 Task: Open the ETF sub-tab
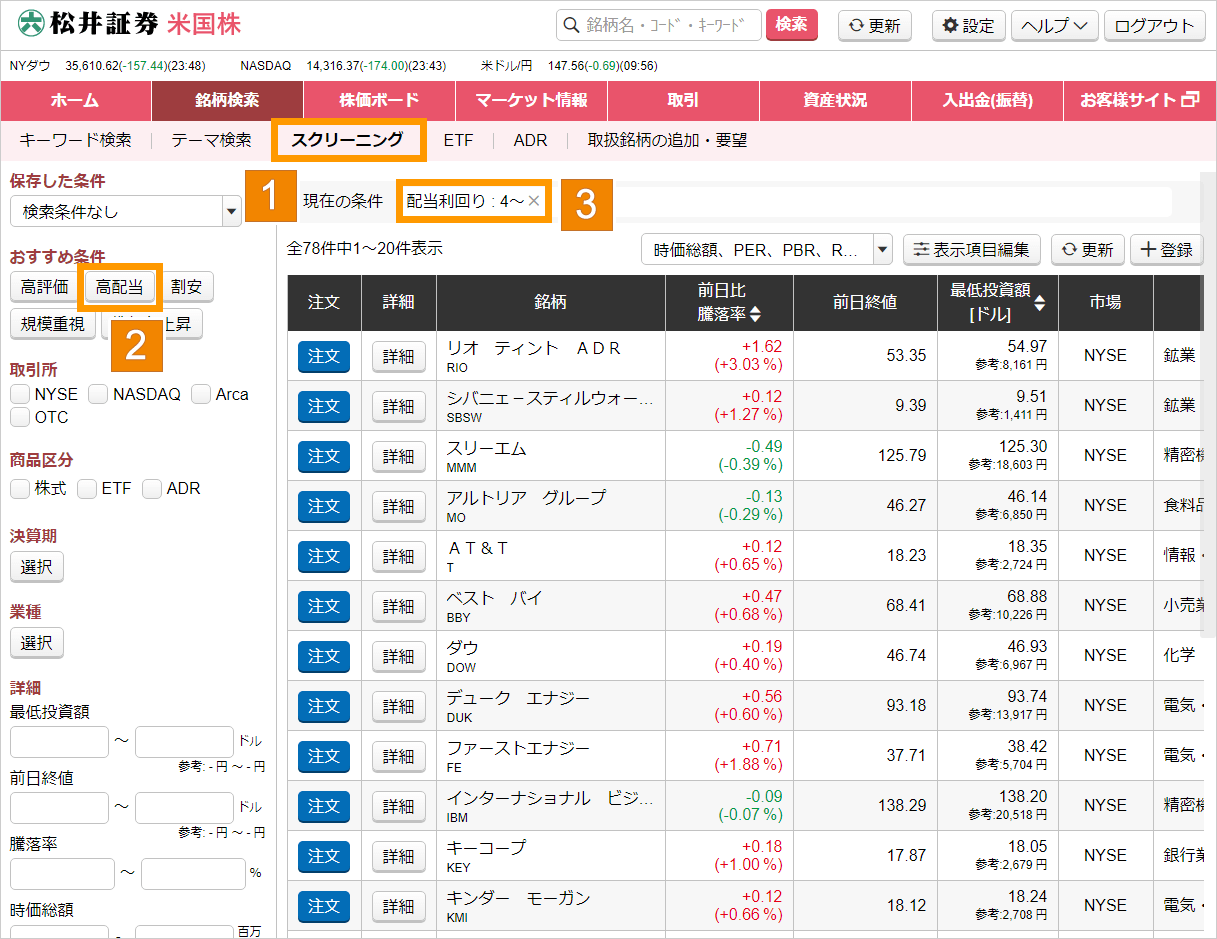coord(458,140)
